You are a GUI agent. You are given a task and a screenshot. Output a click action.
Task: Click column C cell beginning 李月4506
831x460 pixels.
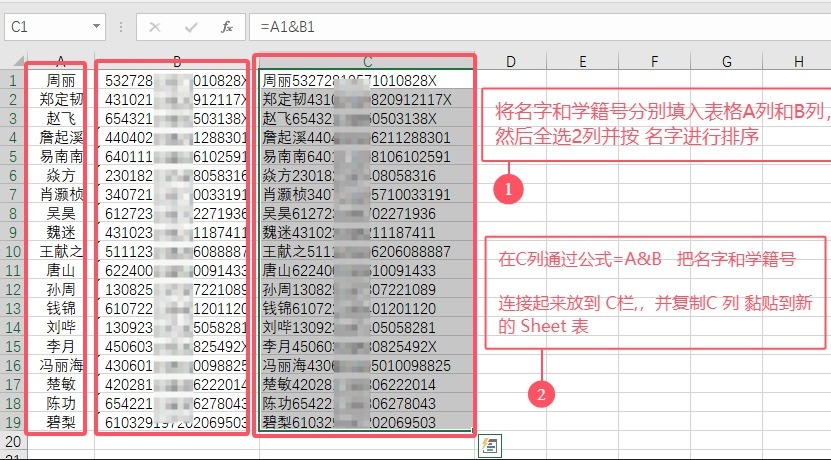tap(367, 347)
